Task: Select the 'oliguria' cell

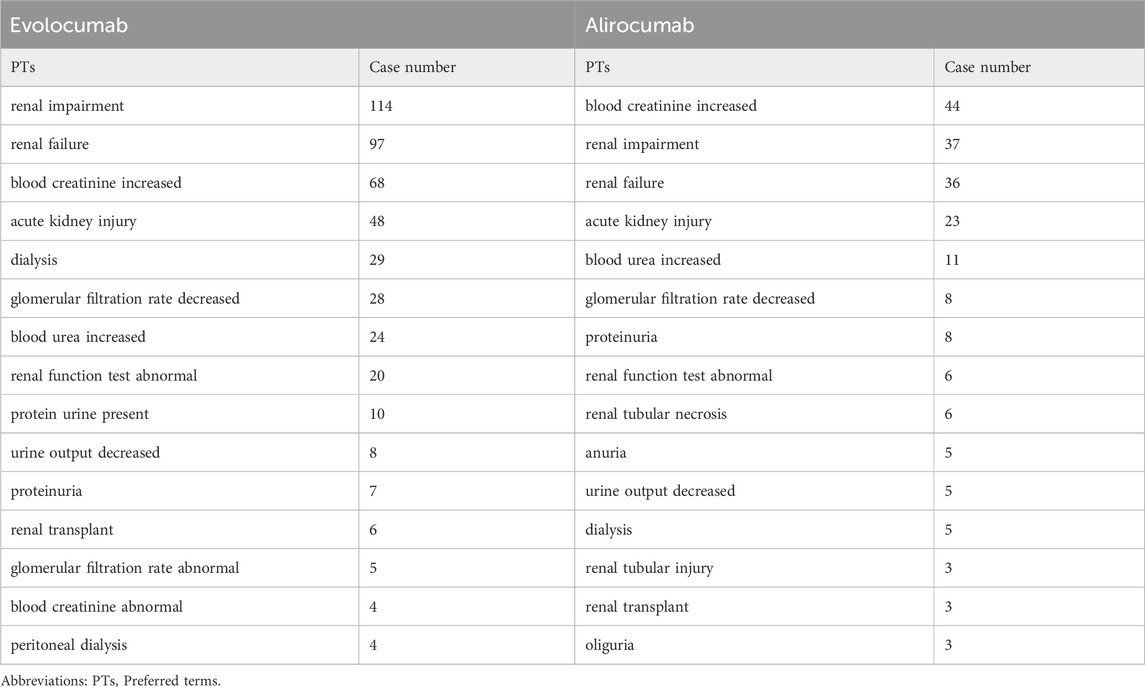Action: [x=754, y=645]
